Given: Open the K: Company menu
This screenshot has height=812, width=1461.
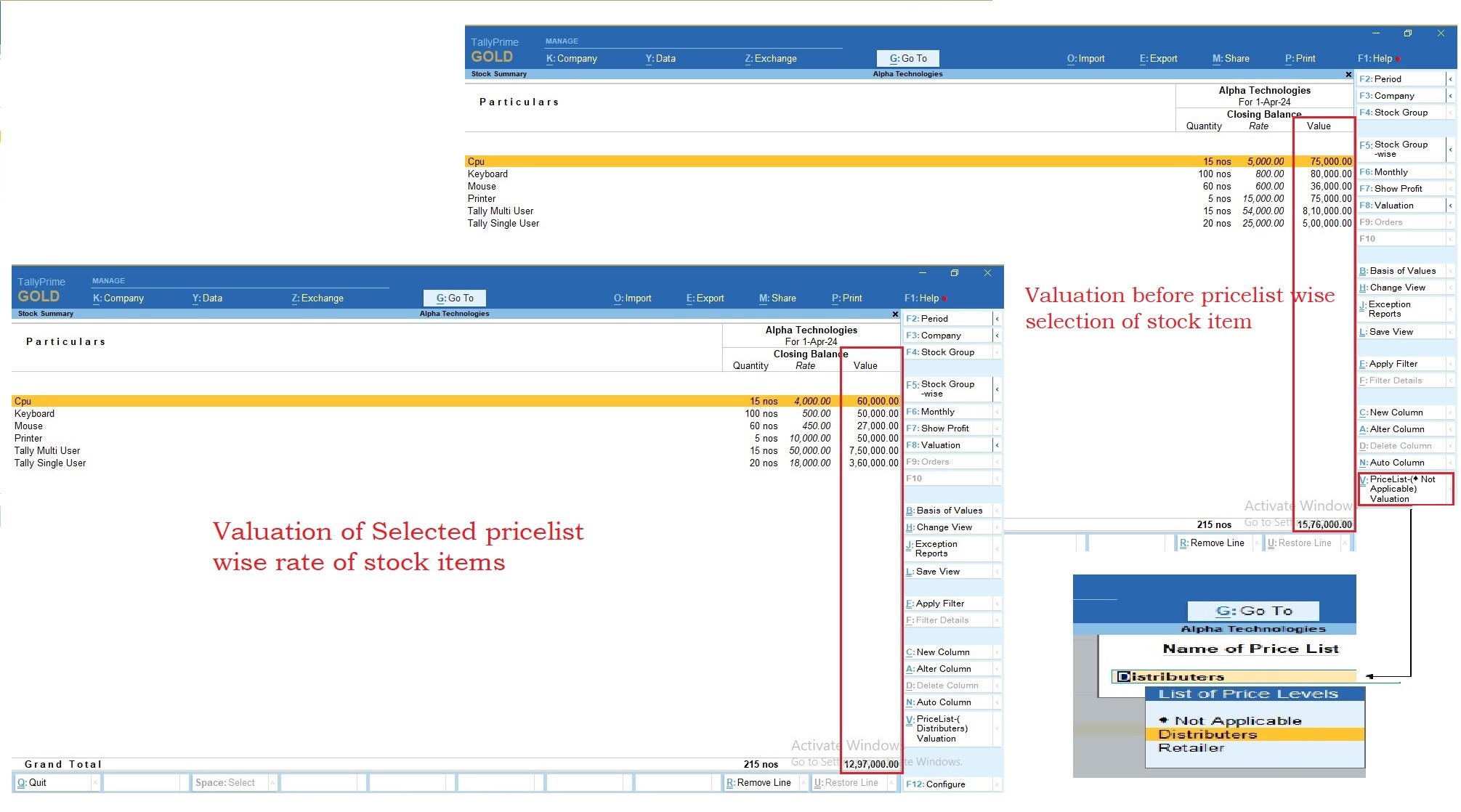Looking at the screenshot, I should coord(118,298).
